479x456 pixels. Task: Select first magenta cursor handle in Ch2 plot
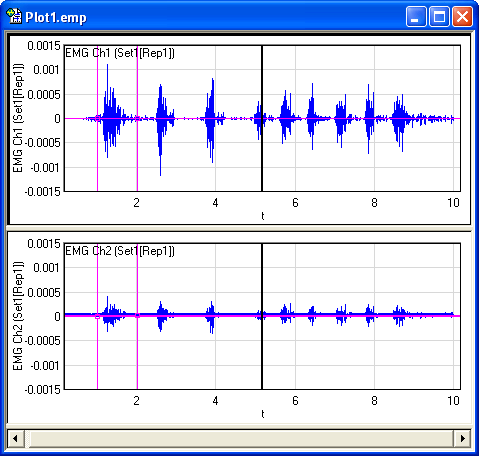pos(97,316)
